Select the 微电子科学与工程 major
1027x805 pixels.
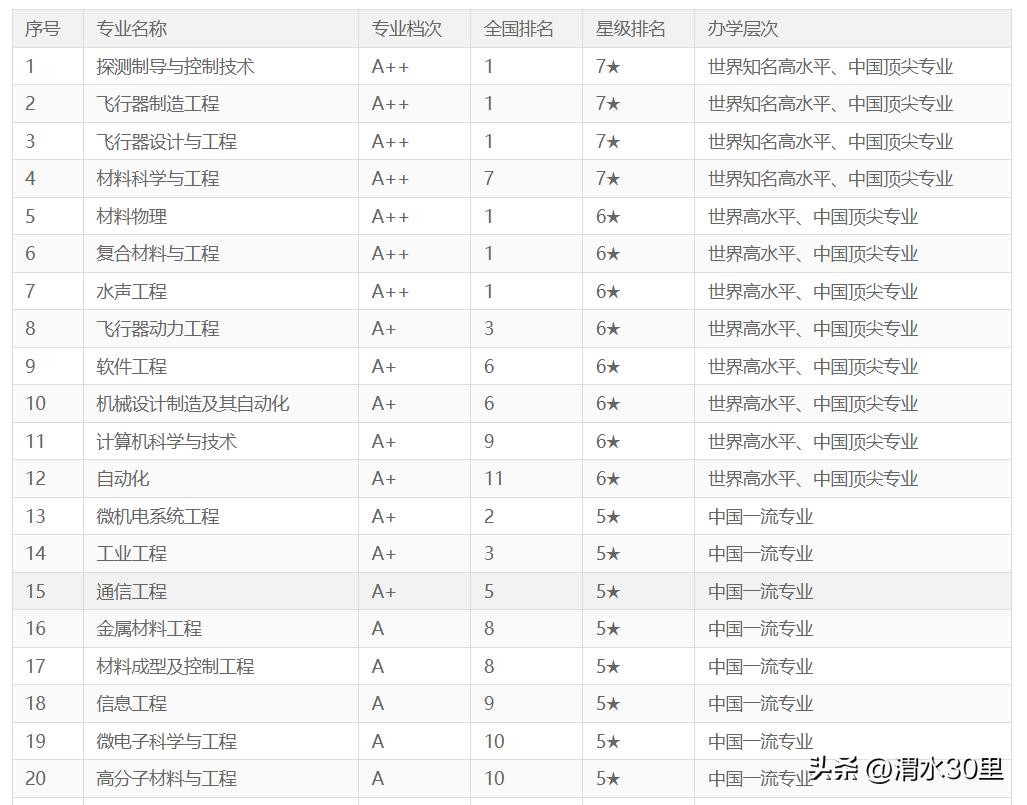[166, 742]
